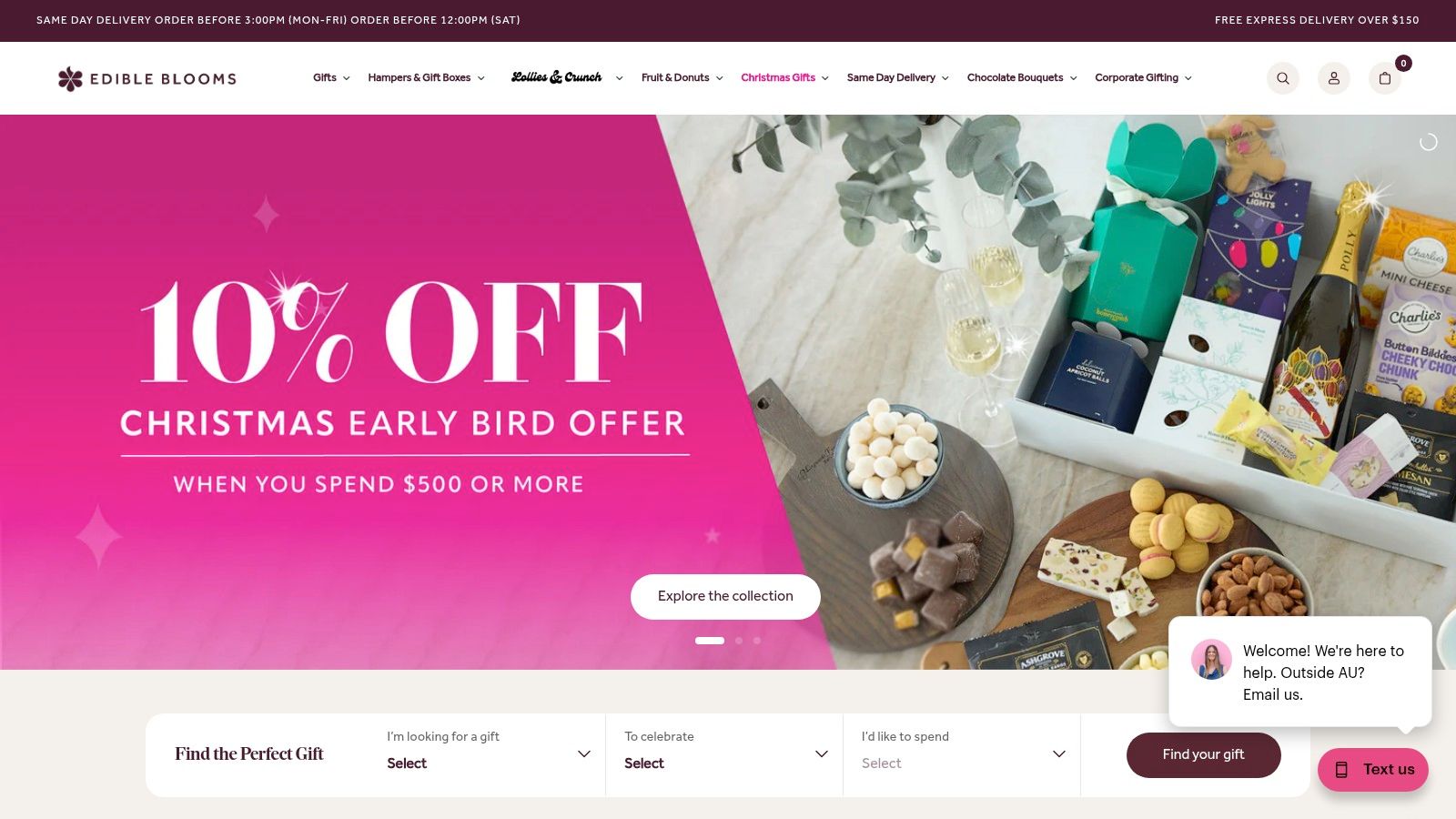Click the Explore the collection button

tap(725, 597)
